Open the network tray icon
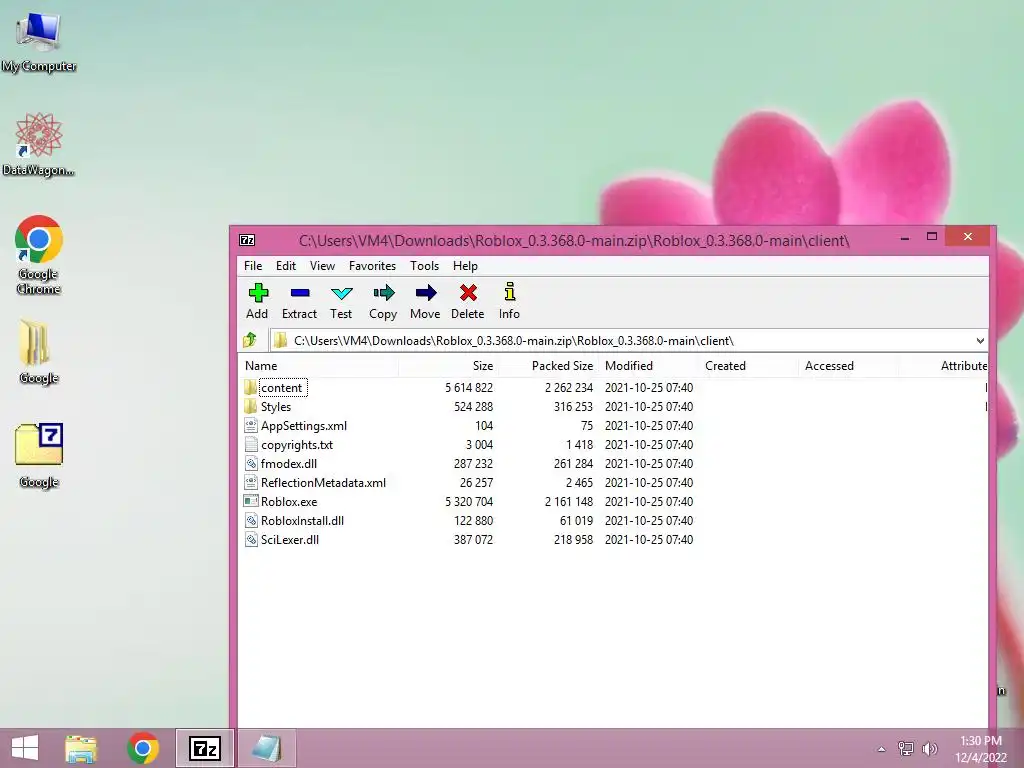The image size is (1024, 768). (x=906, y=748)
